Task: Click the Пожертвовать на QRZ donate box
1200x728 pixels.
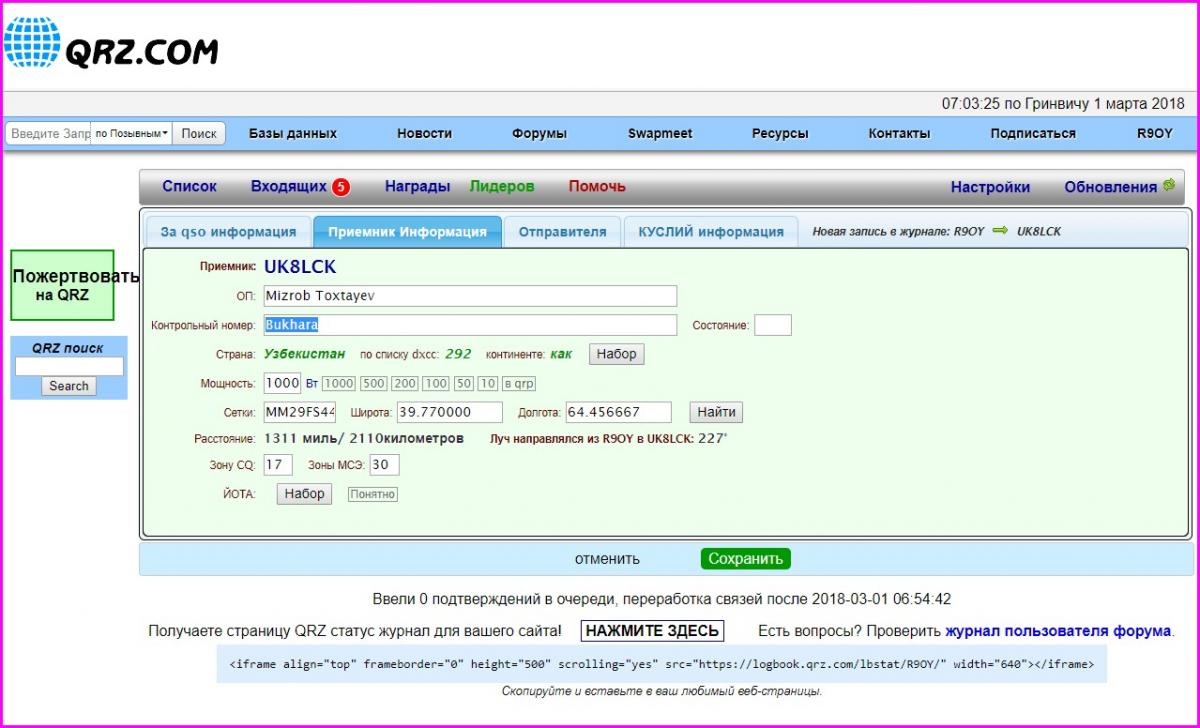Action: point(62,285)
